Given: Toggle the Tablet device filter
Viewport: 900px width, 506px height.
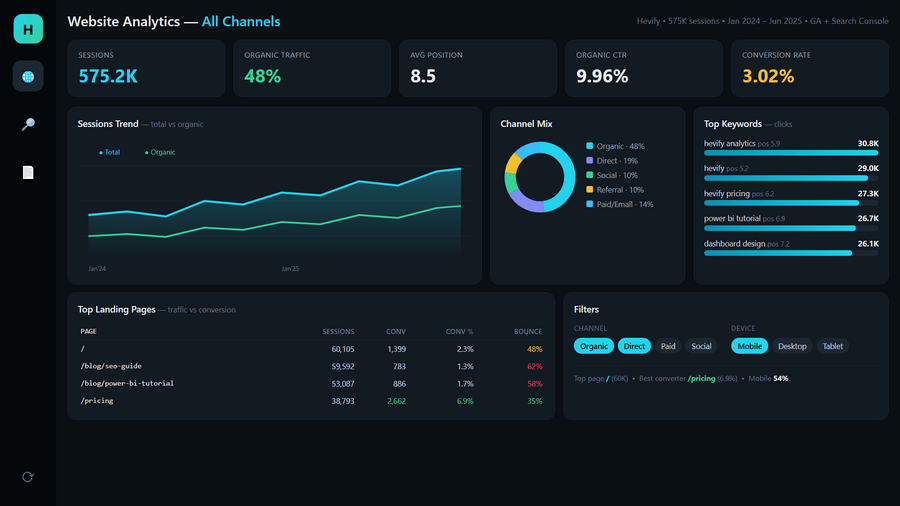Looking at the screenshot, I should (x=833, y=346).
